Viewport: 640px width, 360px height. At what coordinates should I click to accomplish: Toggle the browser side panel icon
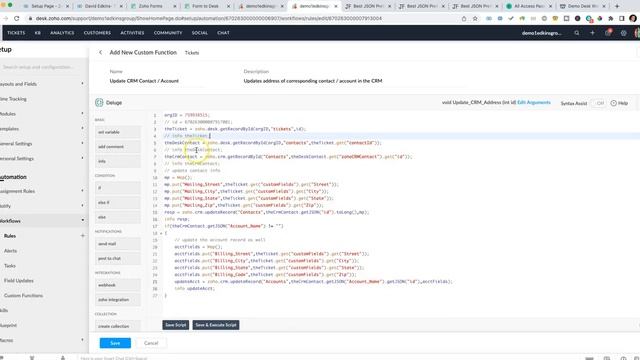pyautogui.click(x=622, y=18)
